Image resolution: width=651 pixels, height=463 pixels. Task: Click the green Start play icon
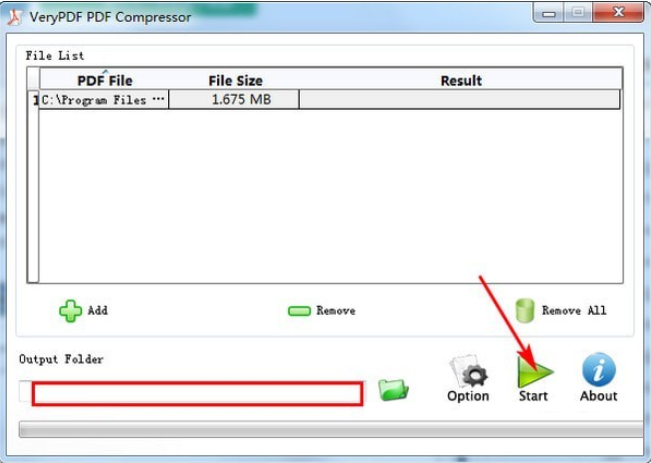point(535,371)
